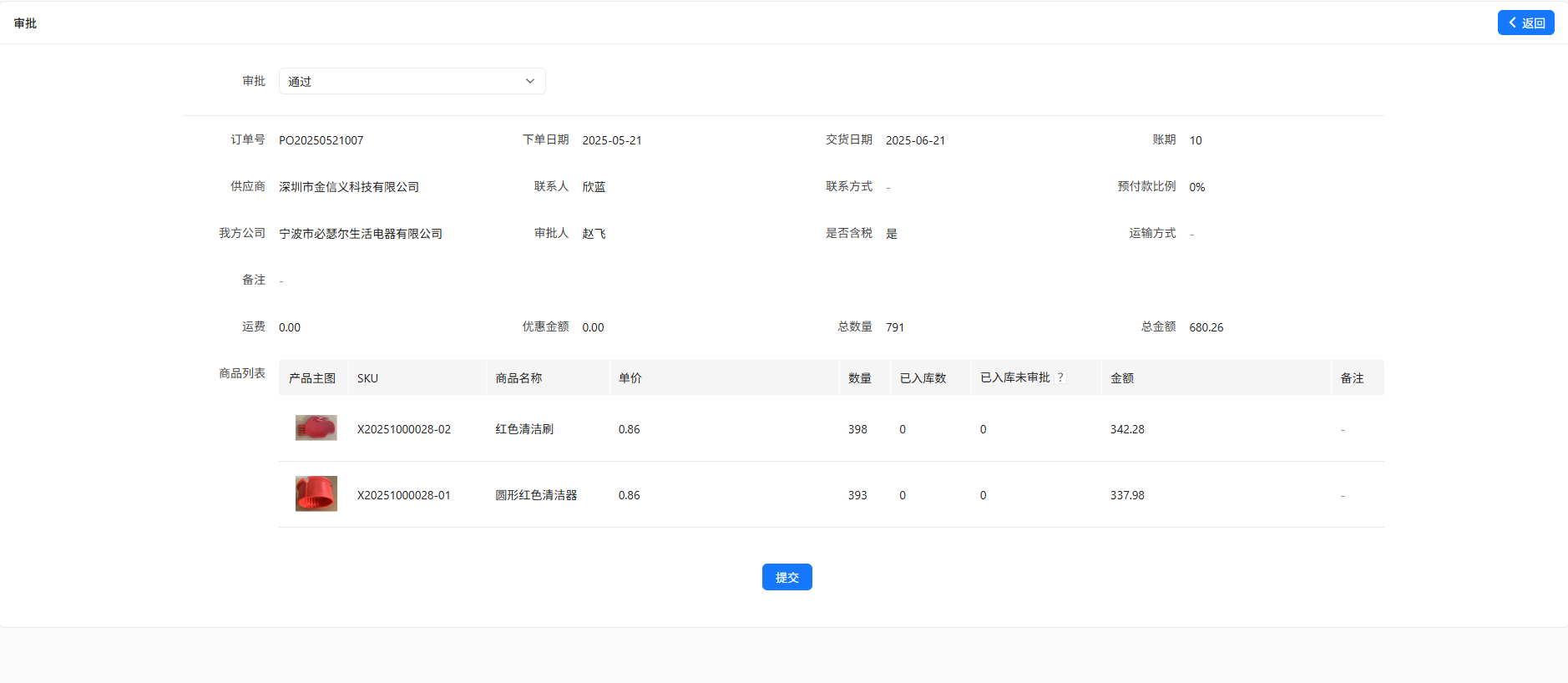This screenshot has height=683, width=1568.
Task: Open thumbnail of 圆形红色清洁器 product
Action: pos(316,493)
